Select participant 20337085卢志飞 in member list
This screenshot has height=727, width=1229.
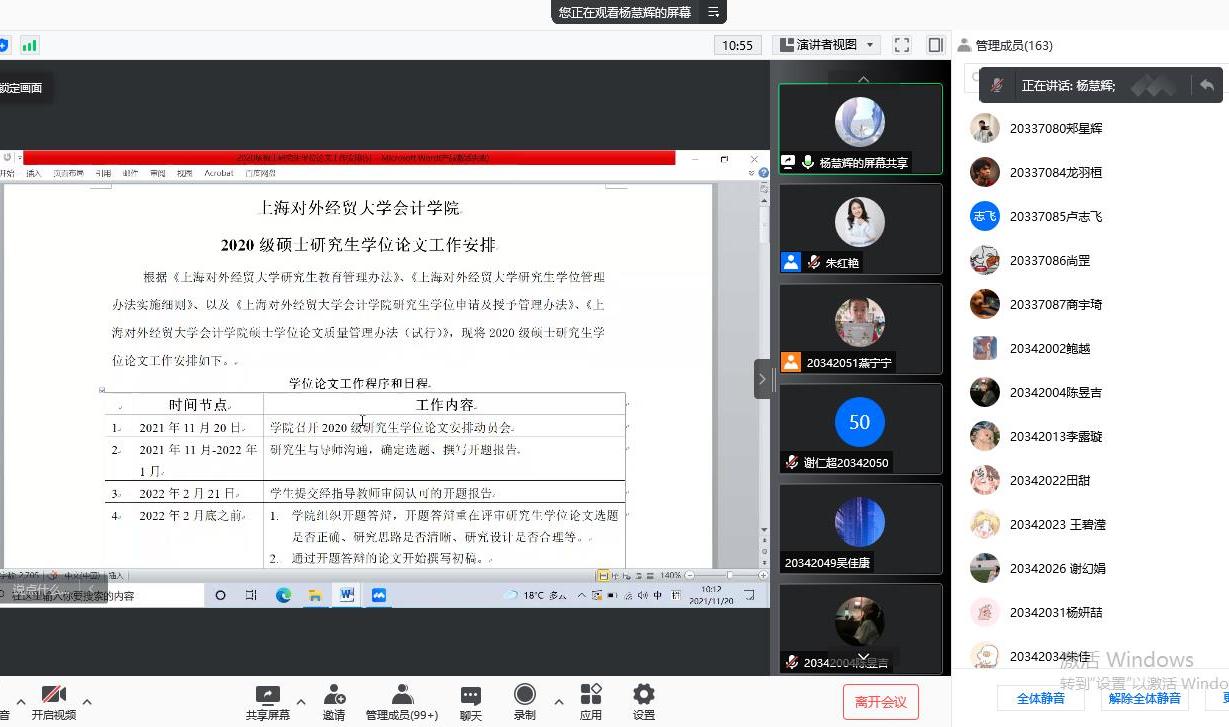click(1055, 216)
